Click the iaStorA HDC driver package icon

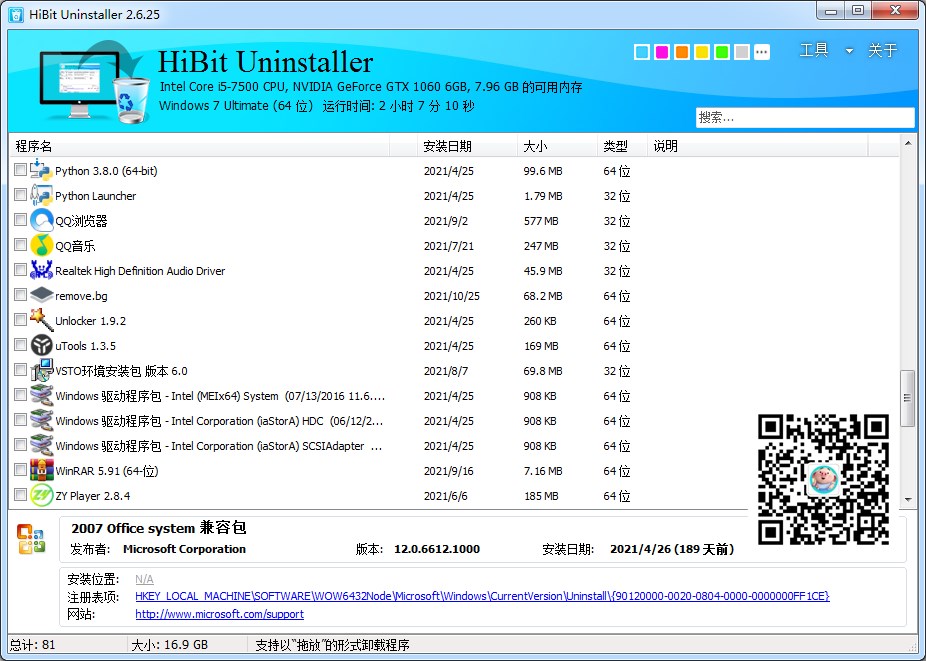[41, 421]
